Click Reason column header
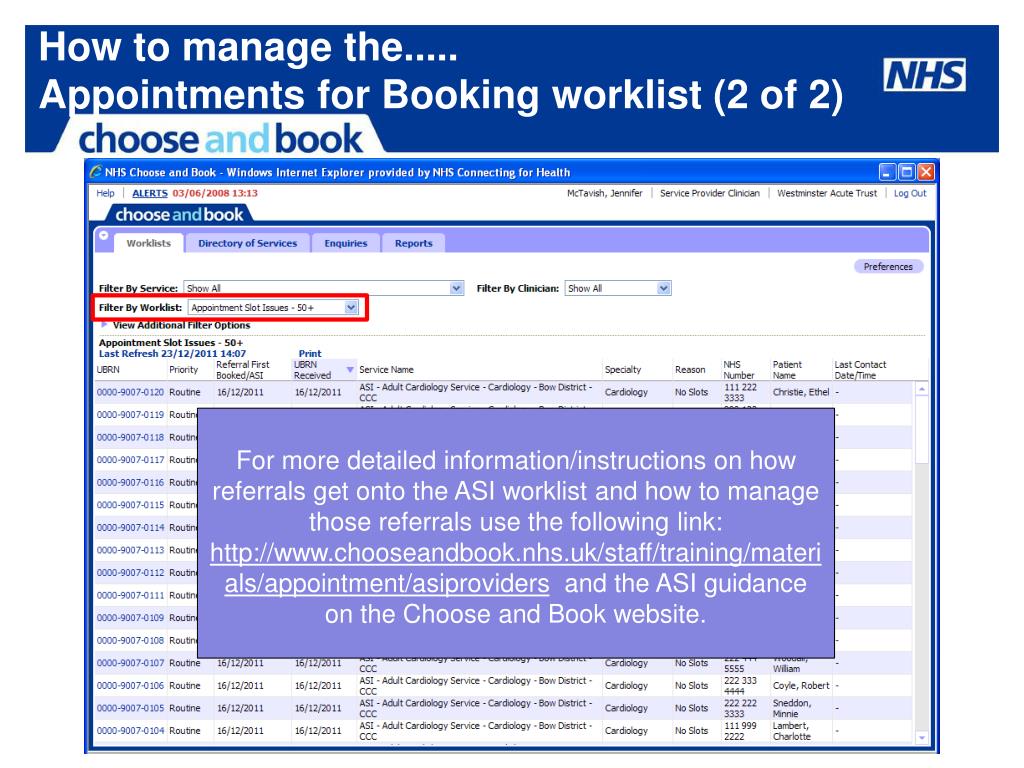The image size is (1024, 768). coord(690,370)
